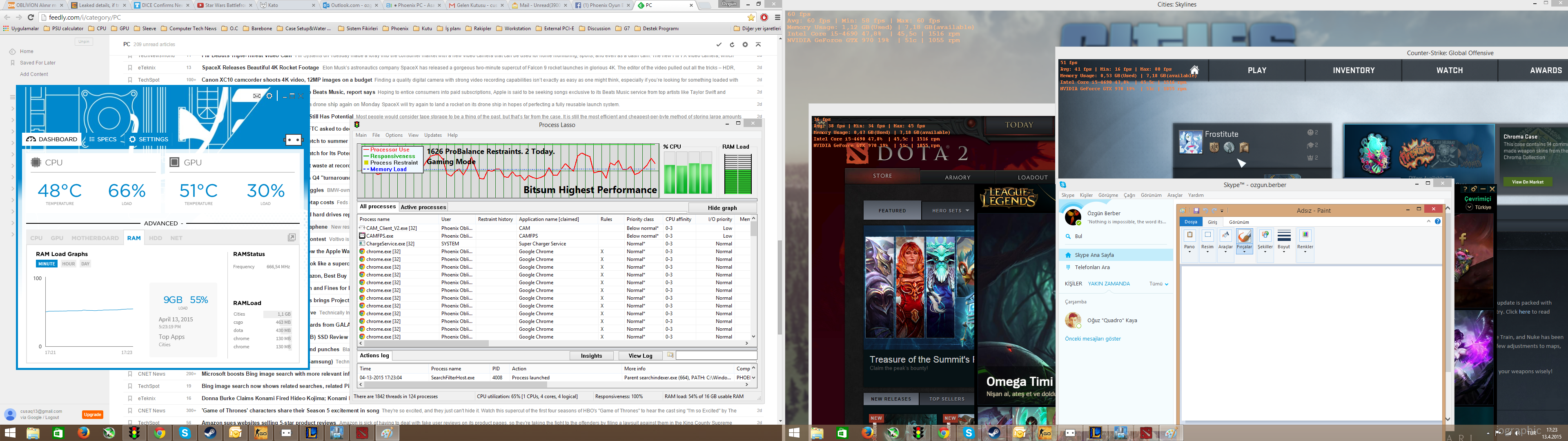Image resolution: width=1568 pixels, height=441 pixels.
Task: Open Chrome's hamburger menu
Action: pyautogui.click(x=777, y=18)
